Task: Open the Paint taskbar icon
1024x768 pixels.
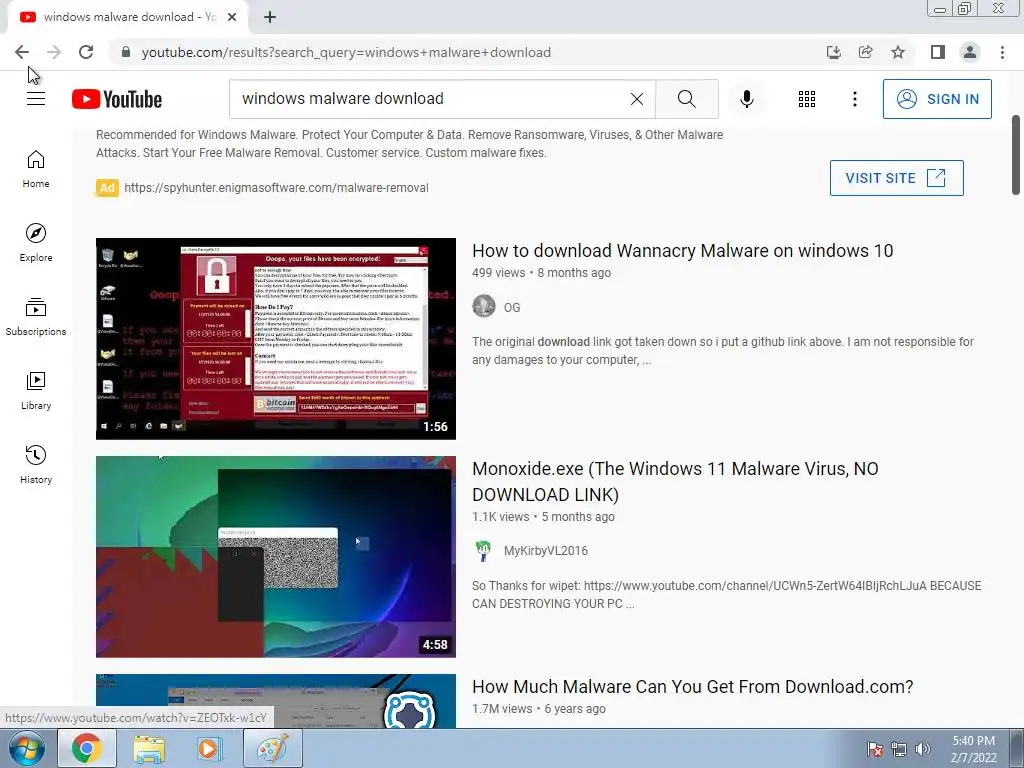Action: (273, 748)
